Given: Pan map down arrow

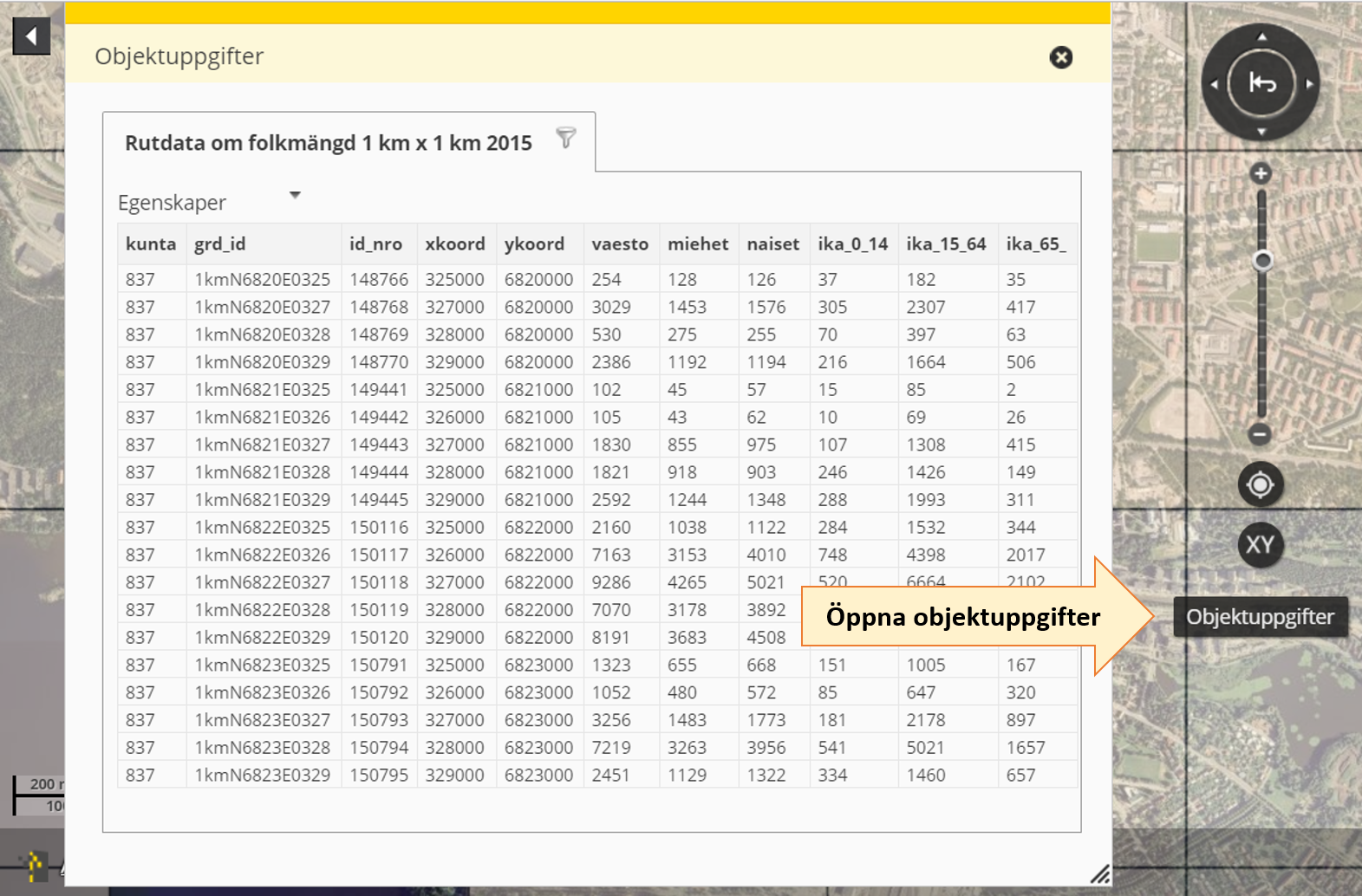Looking at the screenshot, I should click(x=1261, y=132).
